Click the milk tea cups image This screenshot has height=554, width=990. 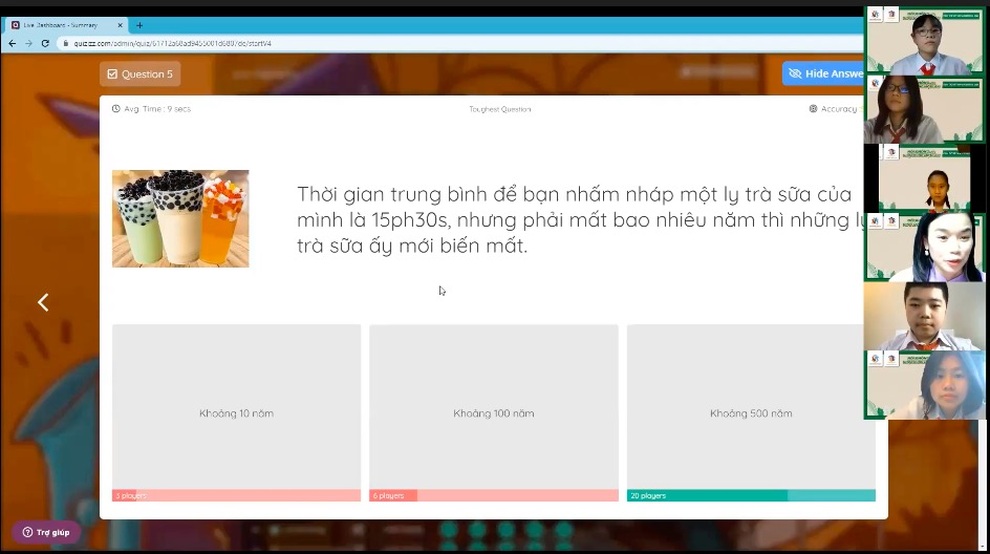181,219
